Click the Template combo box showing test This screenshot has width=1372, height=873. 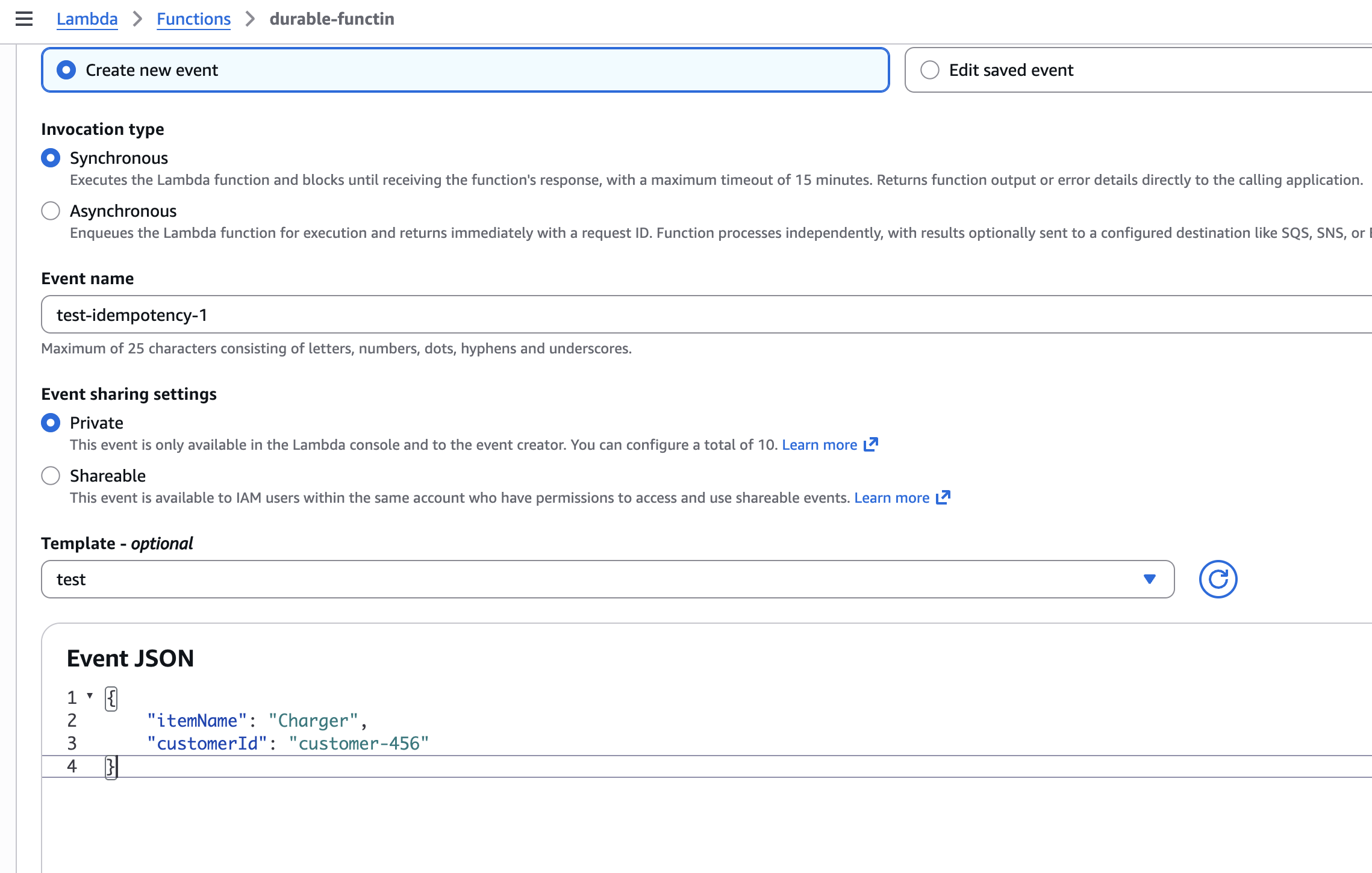point(602,579)
